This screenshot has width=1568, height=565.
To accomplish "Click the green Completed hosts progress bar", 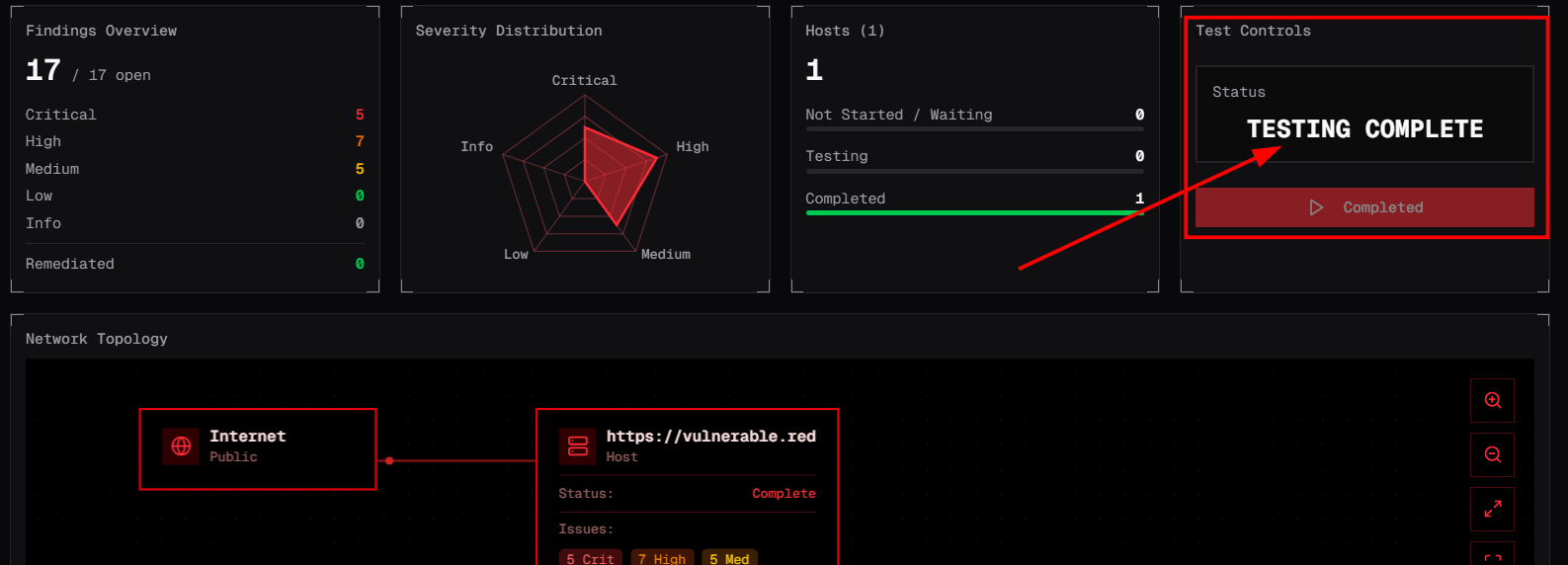I will [973, 212].
